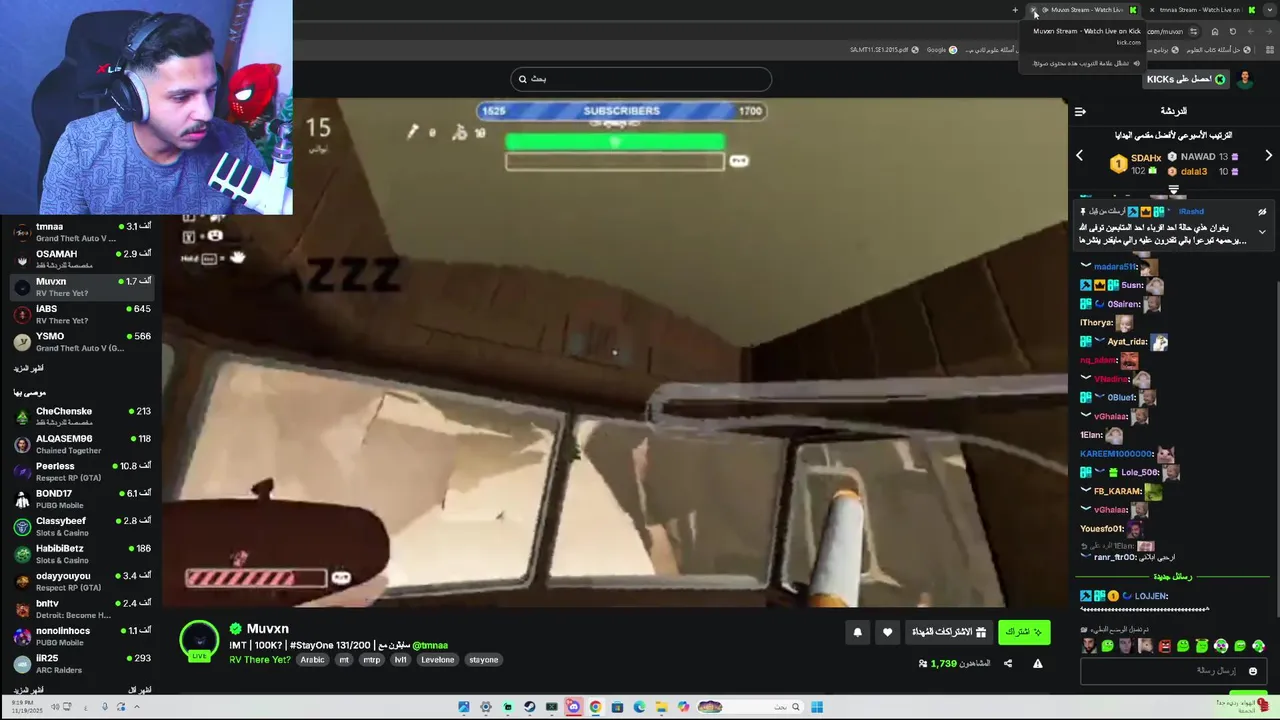Open odayyouyou recommended channel
This screenshot has height=720, width=1280.
[x=80, y=582]
